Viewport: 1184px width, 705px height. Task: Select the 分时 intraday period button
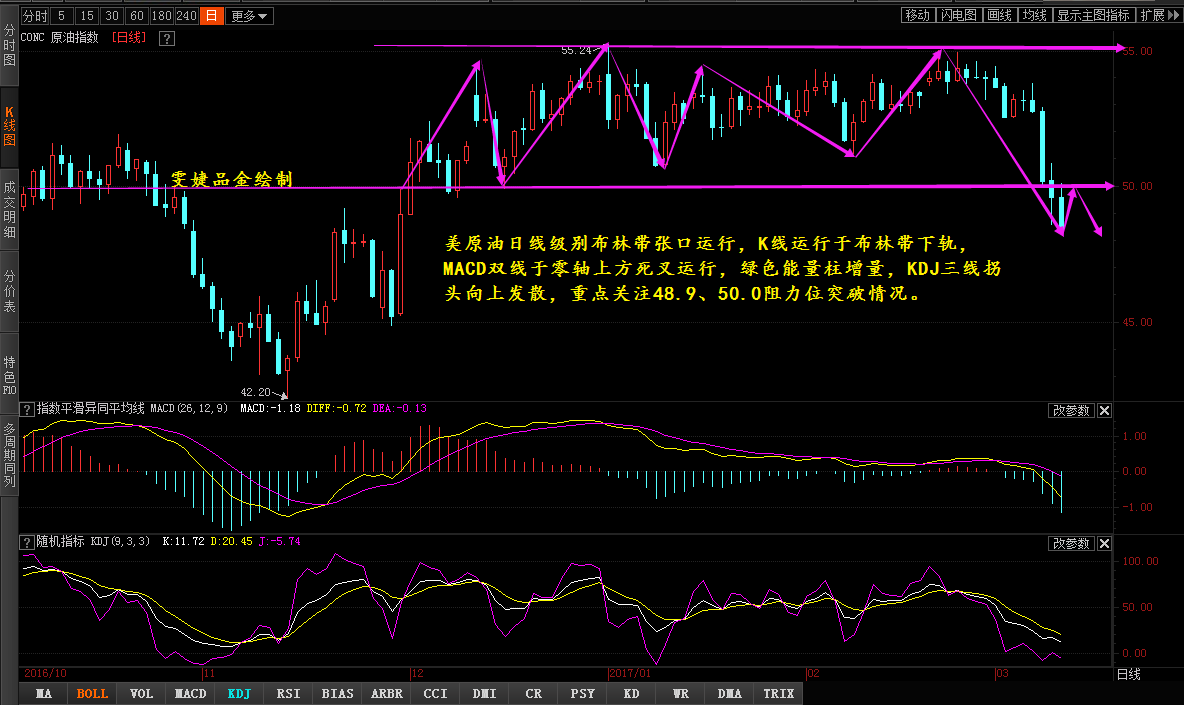click(35, 16)
